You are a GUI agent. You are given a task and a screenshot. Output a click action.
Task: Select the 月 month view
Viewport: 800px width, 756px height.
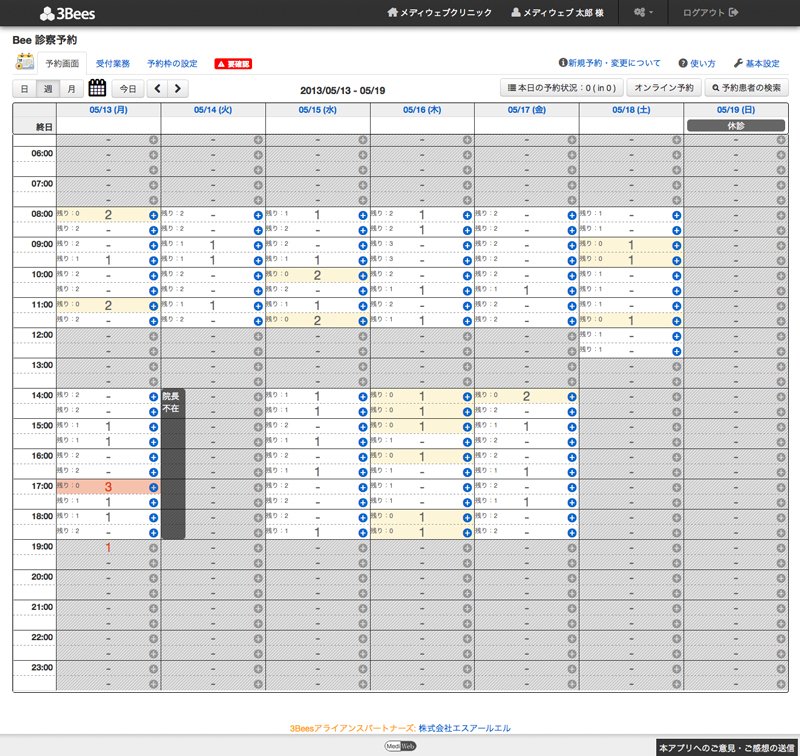71,89
